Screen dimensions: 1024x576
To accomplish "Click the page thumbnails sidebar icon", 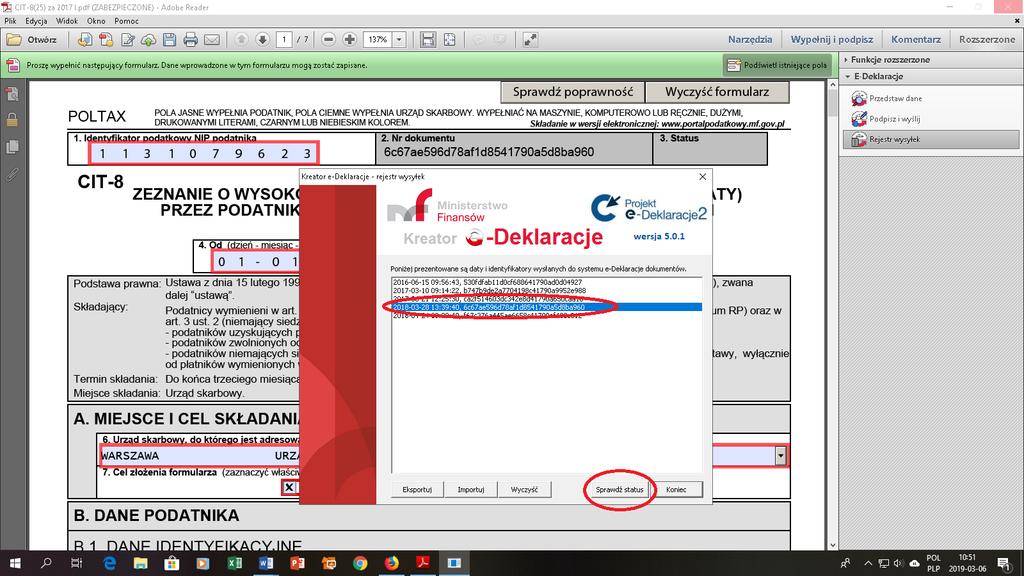I will [12, 95].
